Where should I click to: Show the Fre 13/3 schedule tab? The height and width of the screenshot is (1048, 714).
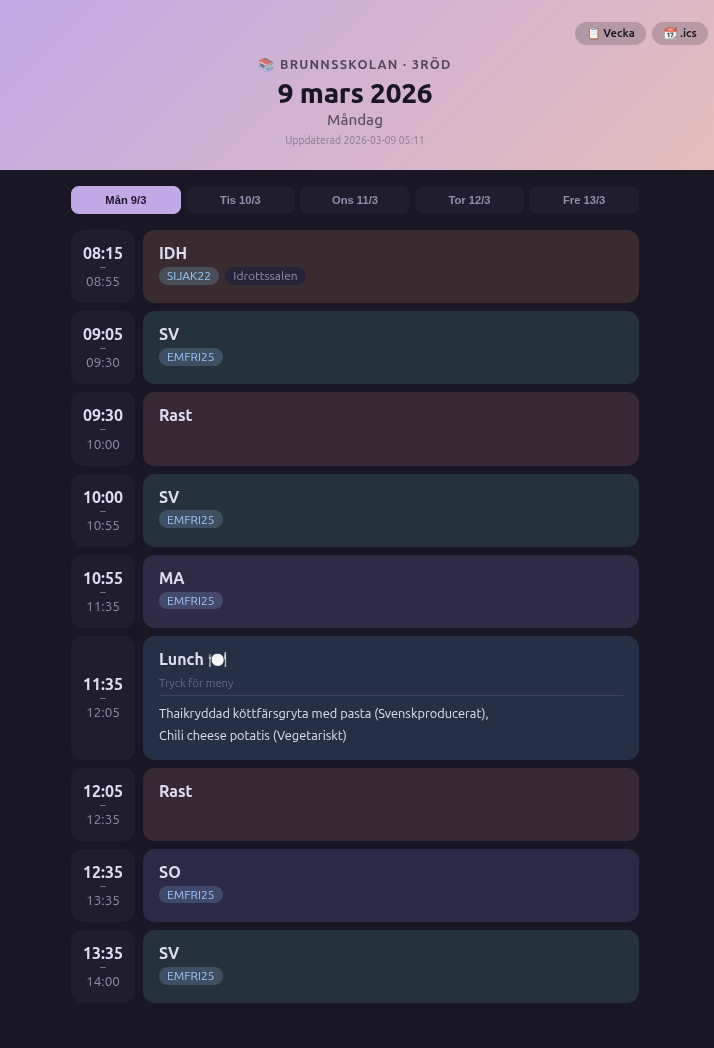[x=584, y=200]
